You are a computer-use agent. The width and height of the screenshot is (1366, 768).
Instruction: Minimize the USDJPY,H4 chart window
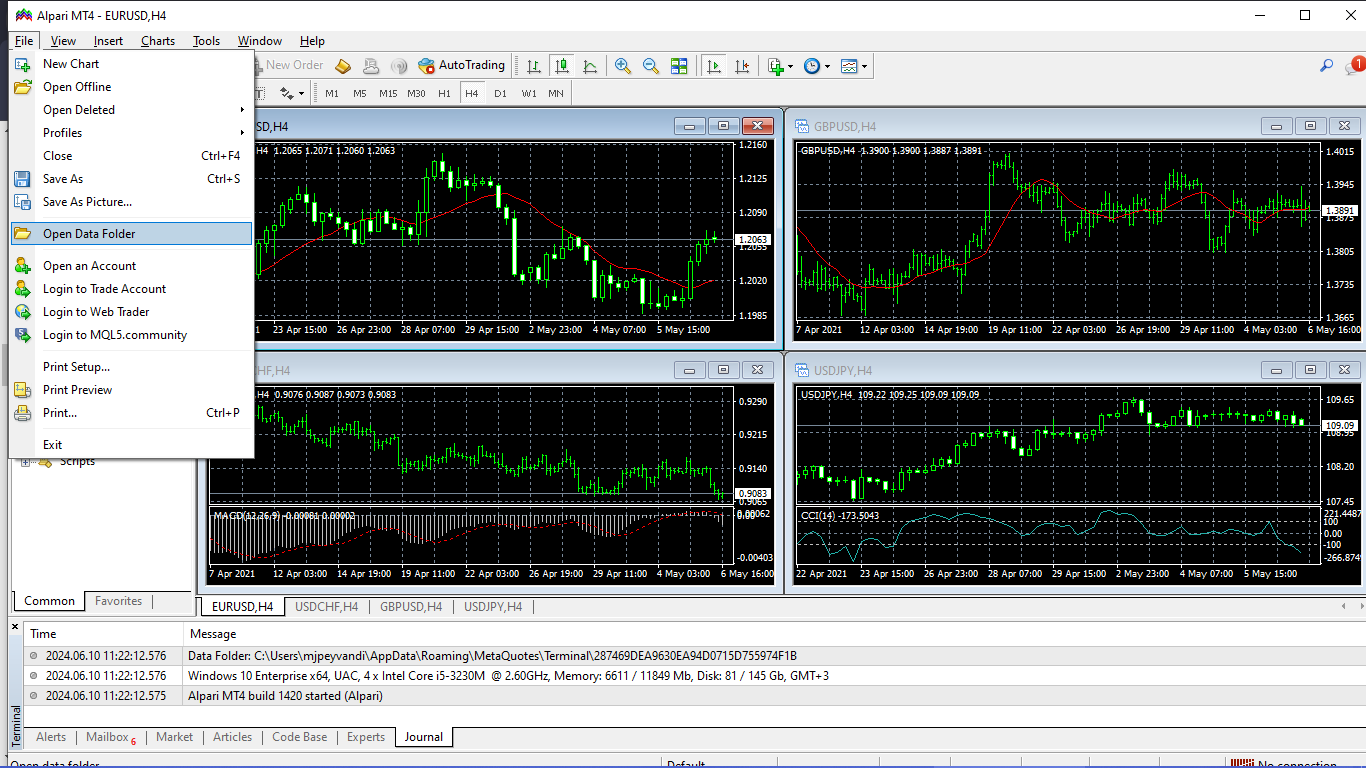(1276, 370)
